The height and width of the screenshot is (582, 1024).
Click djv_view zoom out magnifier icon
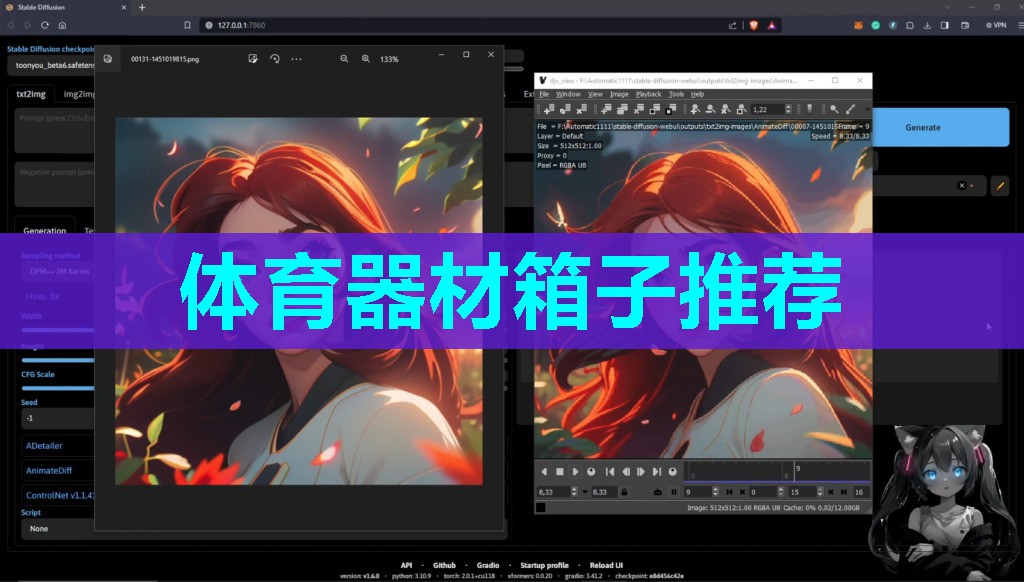pyautogui.click(x=711, y=109)
